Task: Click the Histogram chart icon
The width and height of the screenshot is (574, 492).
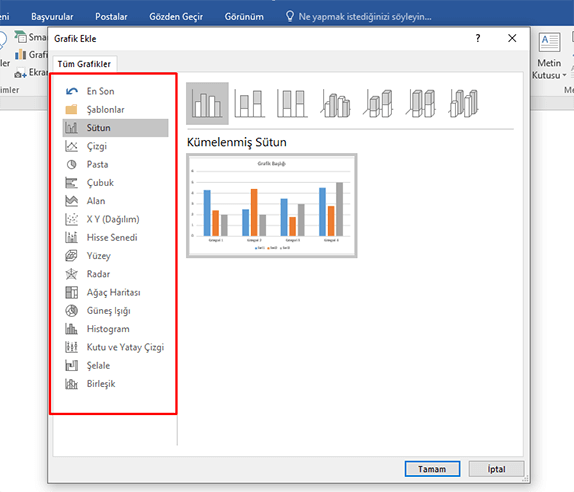Action: [71, 329]
